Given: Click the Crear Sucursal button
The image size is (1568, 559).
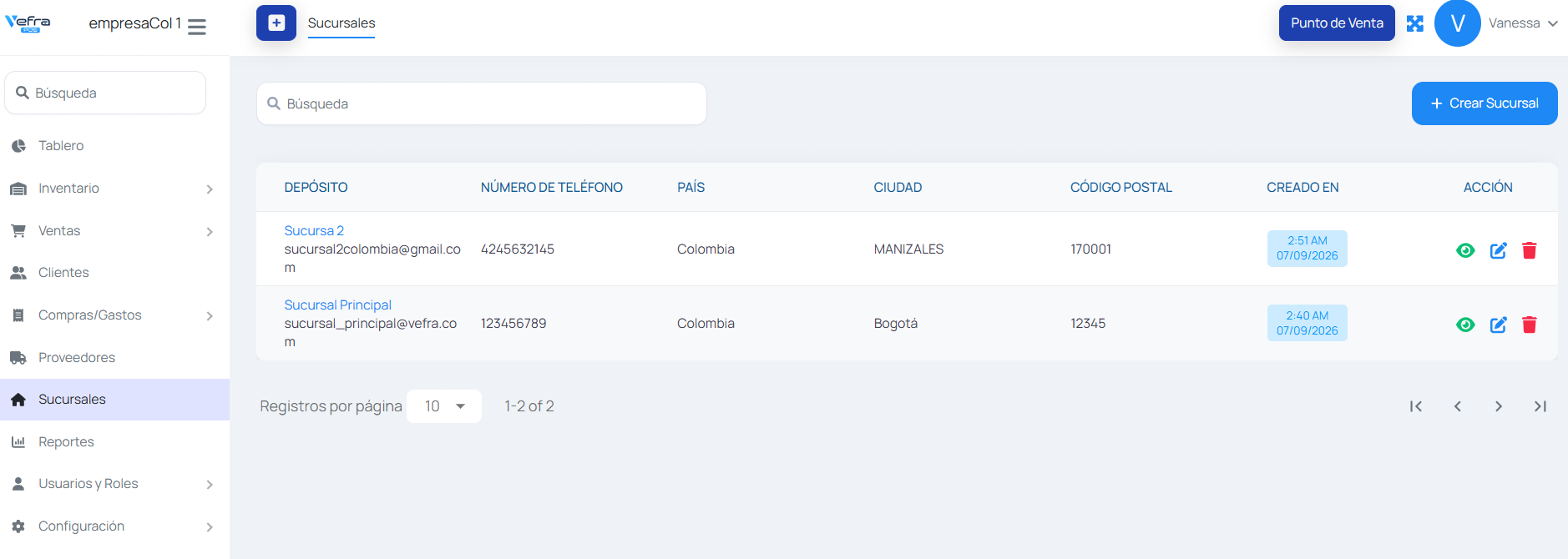Looking at the screenshot, I should (x=1485, y=103).
